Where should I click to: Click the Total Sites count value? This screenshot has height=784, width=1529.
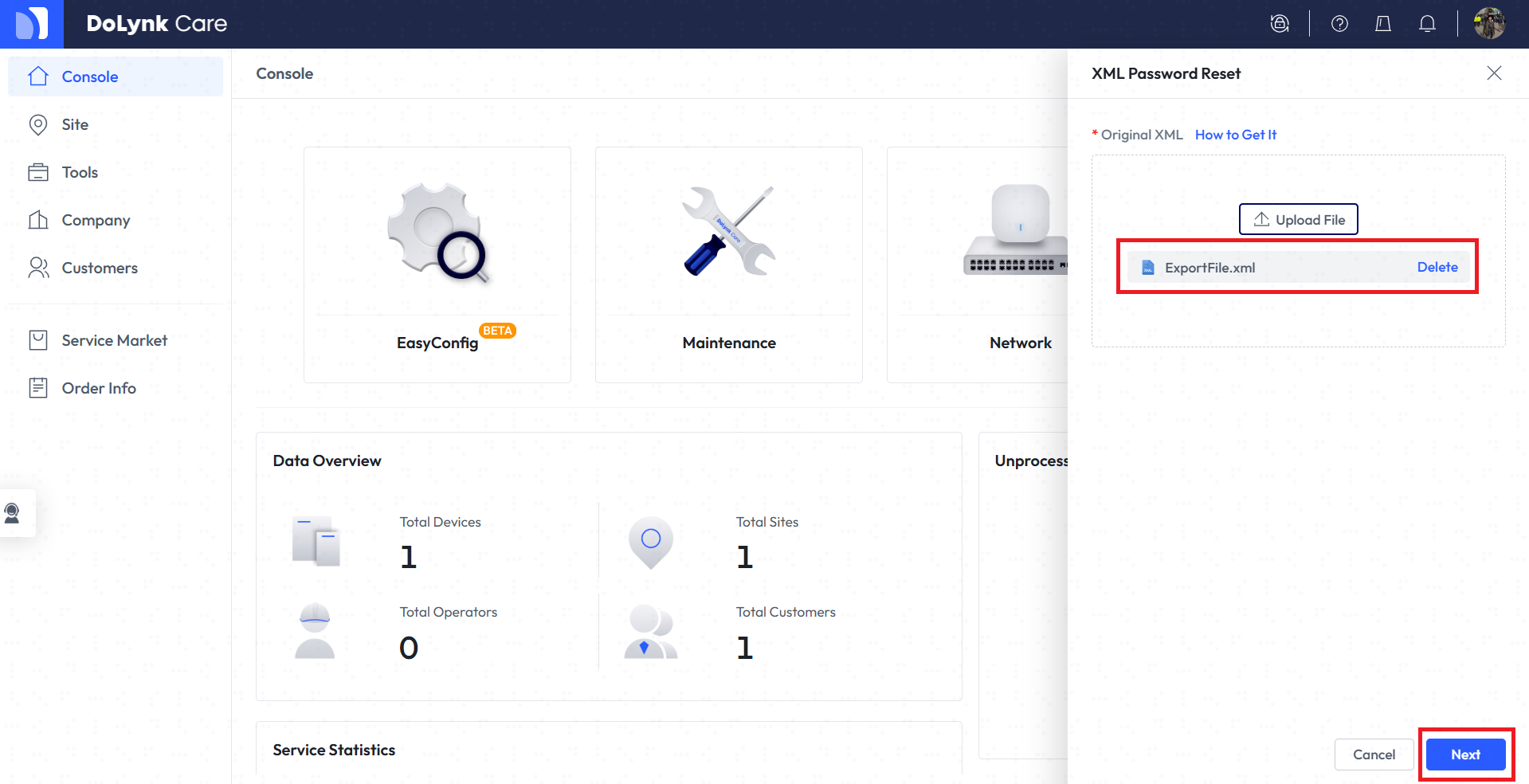pyautogui.click(x=745, y=557)
